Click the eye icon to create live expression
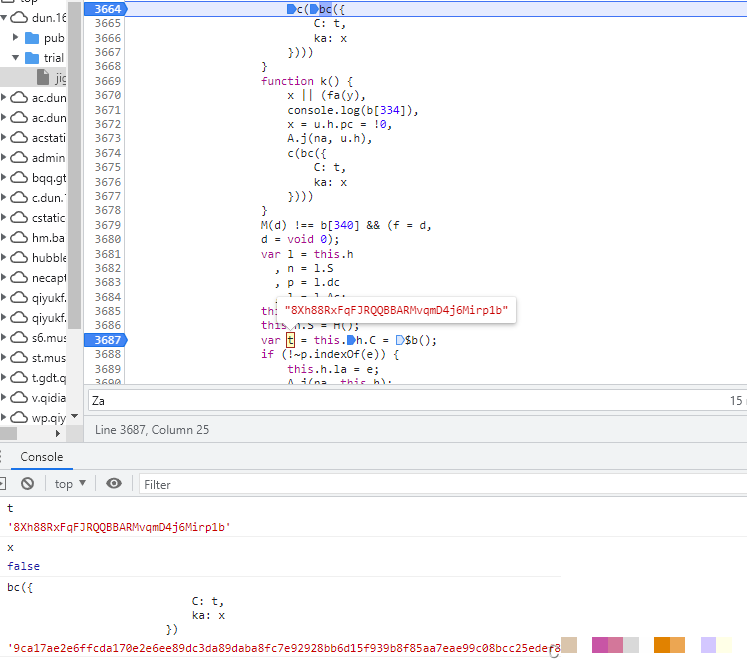 [114, 484]
